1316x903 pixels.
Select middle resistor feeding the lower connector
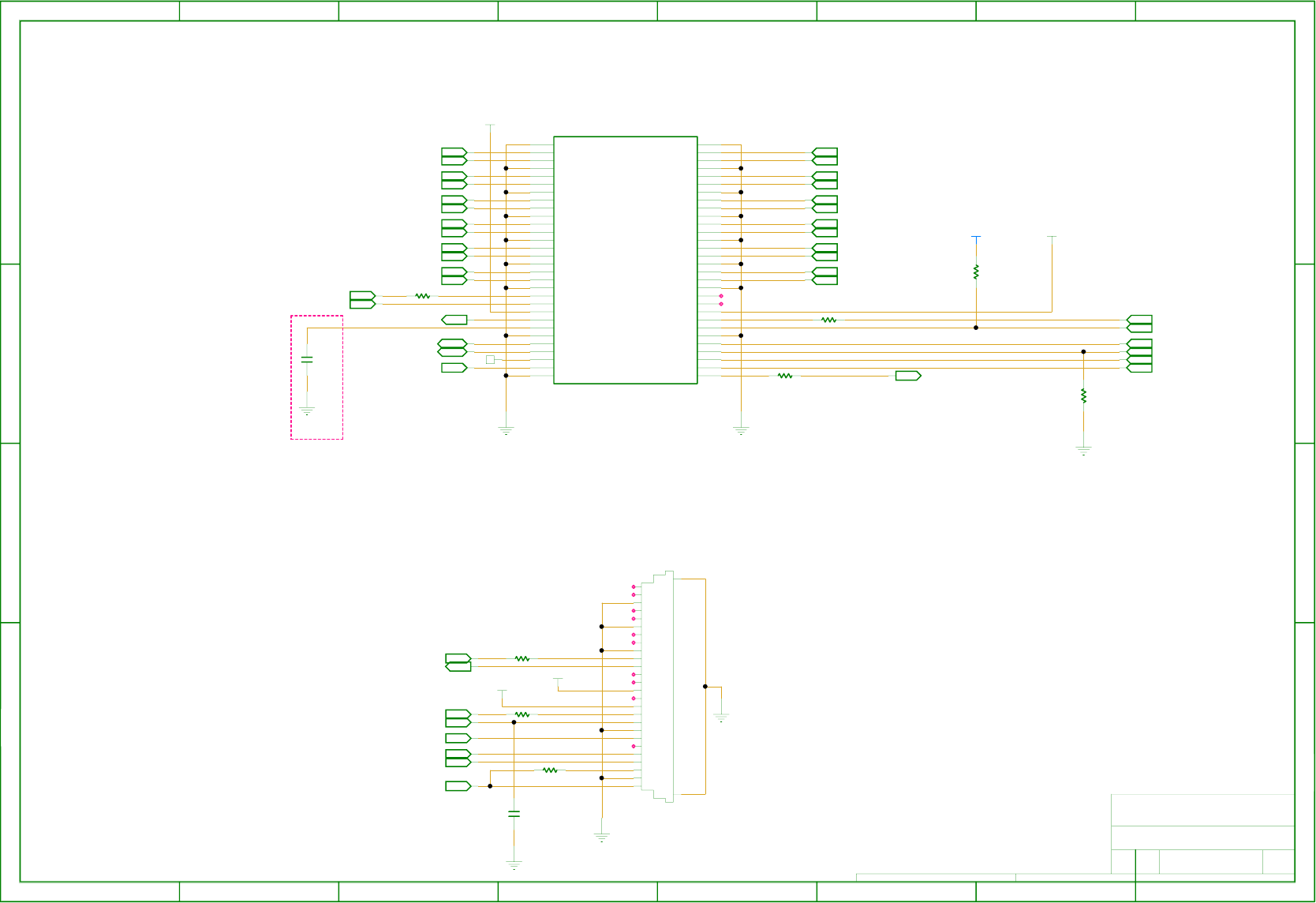pos(522,714)
